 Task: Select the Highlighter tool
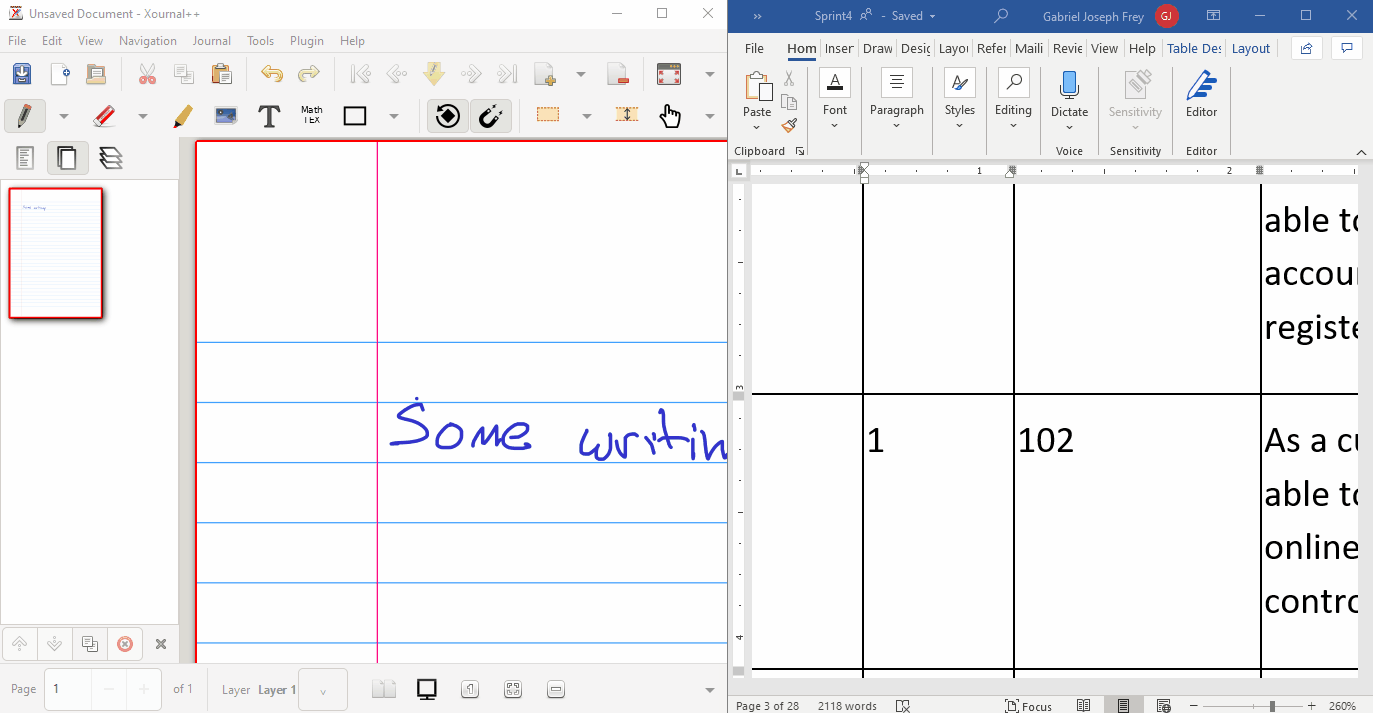point(183,116)
